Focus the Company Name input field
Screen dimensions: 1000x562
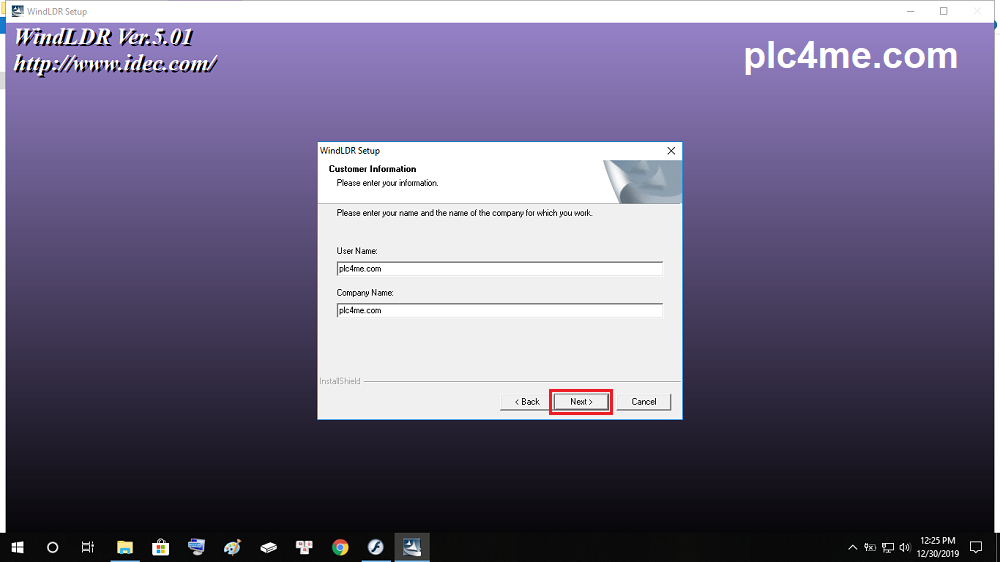[x=499, y=311]
